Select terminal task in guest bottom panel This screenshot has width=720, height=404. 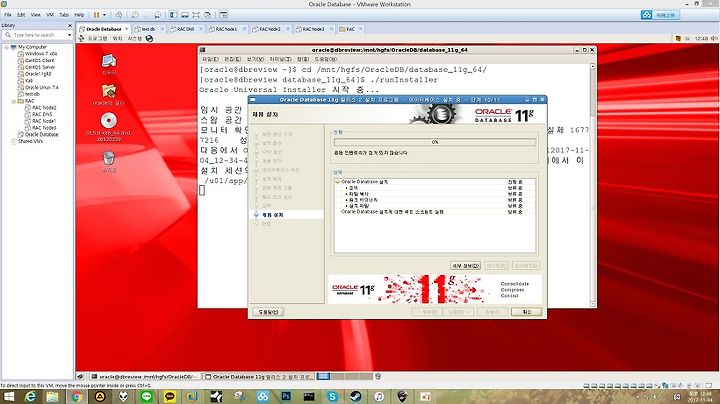tap(144, 376)
